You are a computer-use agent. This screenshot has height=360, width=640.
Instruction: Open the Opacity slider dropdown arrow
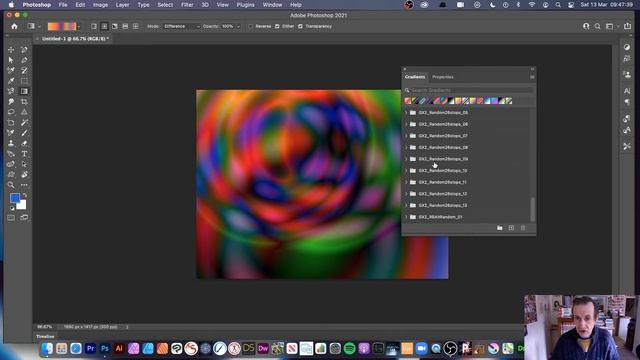(x=238, y=27)
